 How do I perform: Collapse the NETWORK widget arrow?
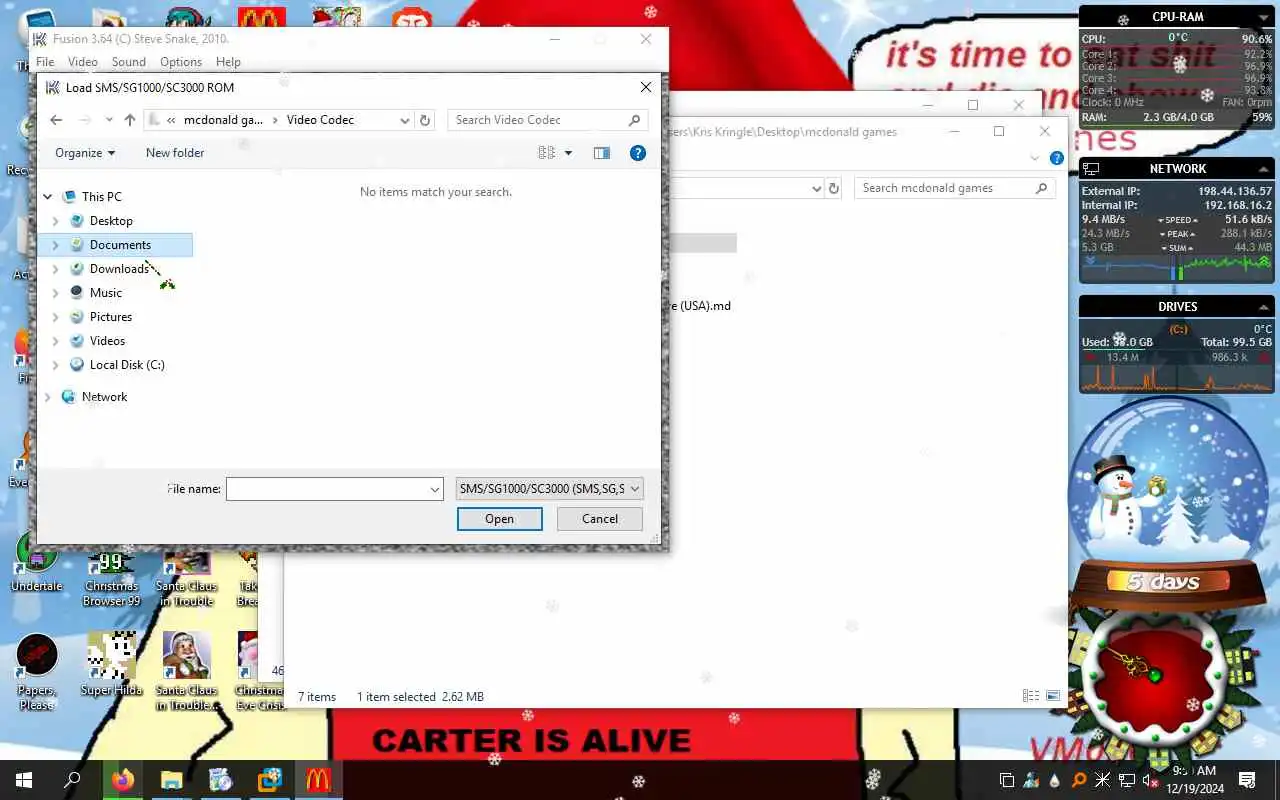[x=1264, y=169]
